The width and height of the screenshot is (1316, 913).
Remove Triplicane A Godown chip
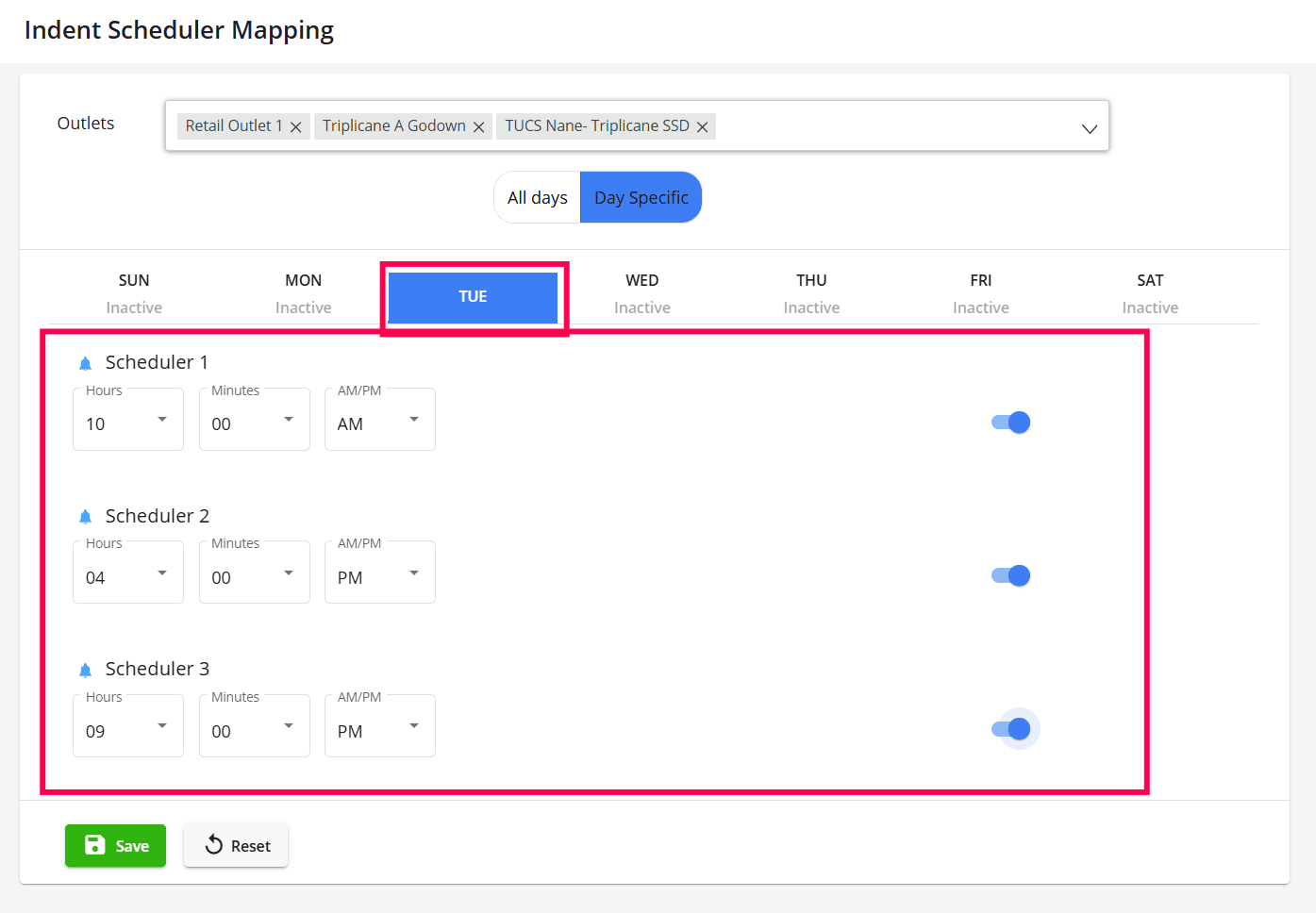[479, 127]
